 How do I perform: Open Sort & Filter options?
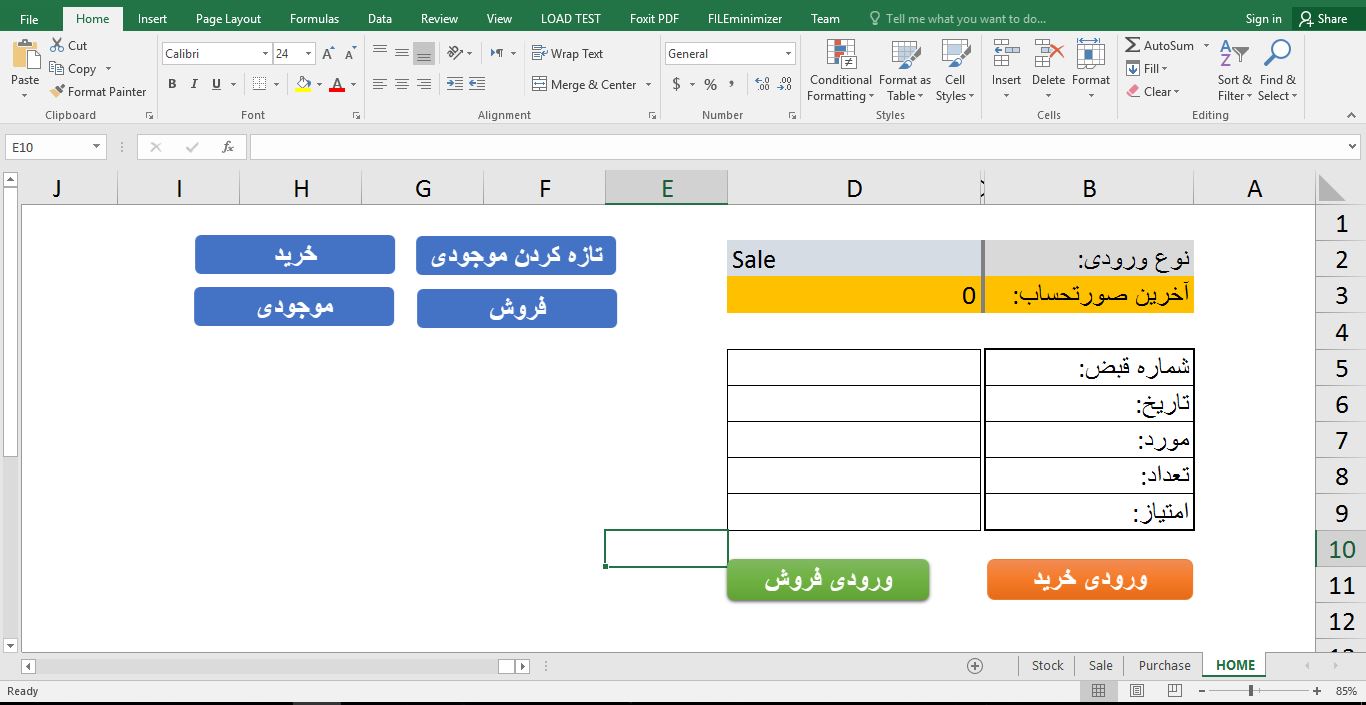(x=1234, y=71)
